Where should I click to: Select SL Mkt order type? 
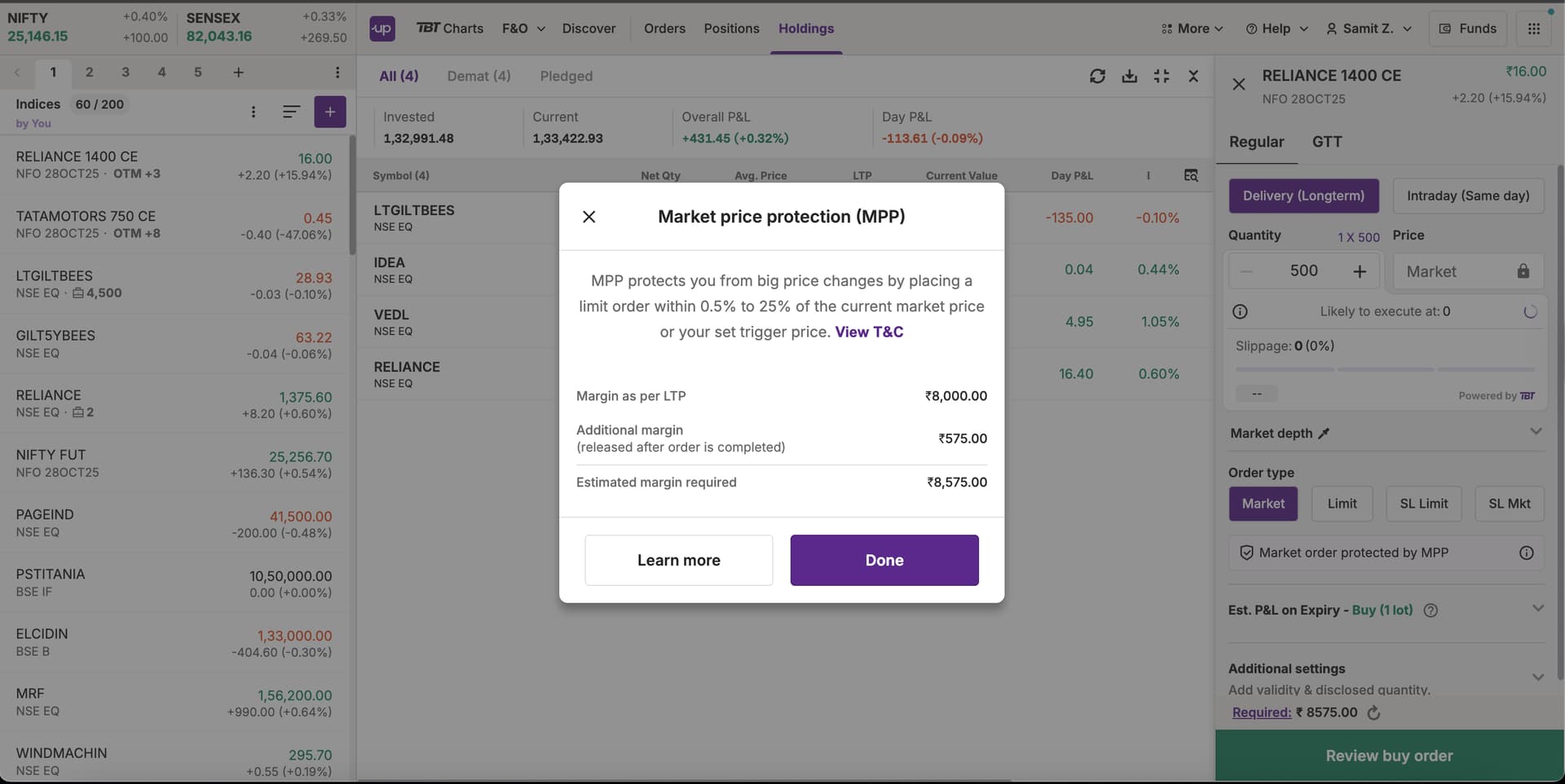pyautogui.click(x=1509, y=504)
